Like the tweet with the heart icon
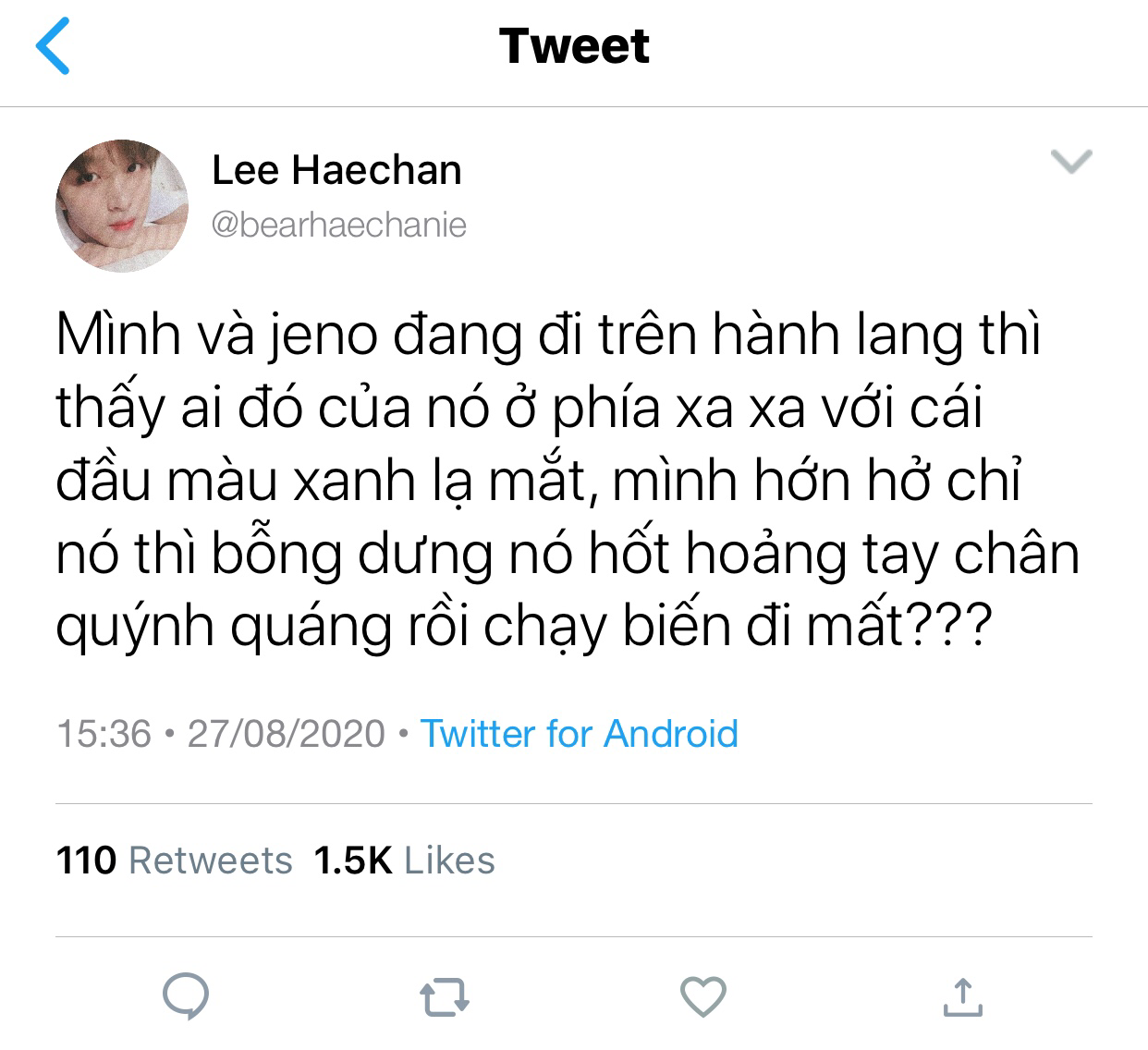 point(702,996)
